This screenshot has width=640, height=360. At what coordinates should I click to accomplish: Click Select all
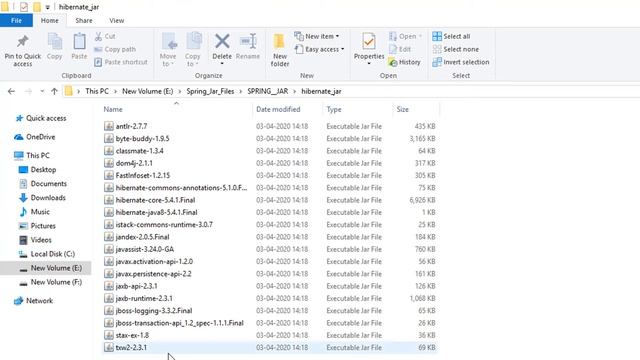[451, 36]
